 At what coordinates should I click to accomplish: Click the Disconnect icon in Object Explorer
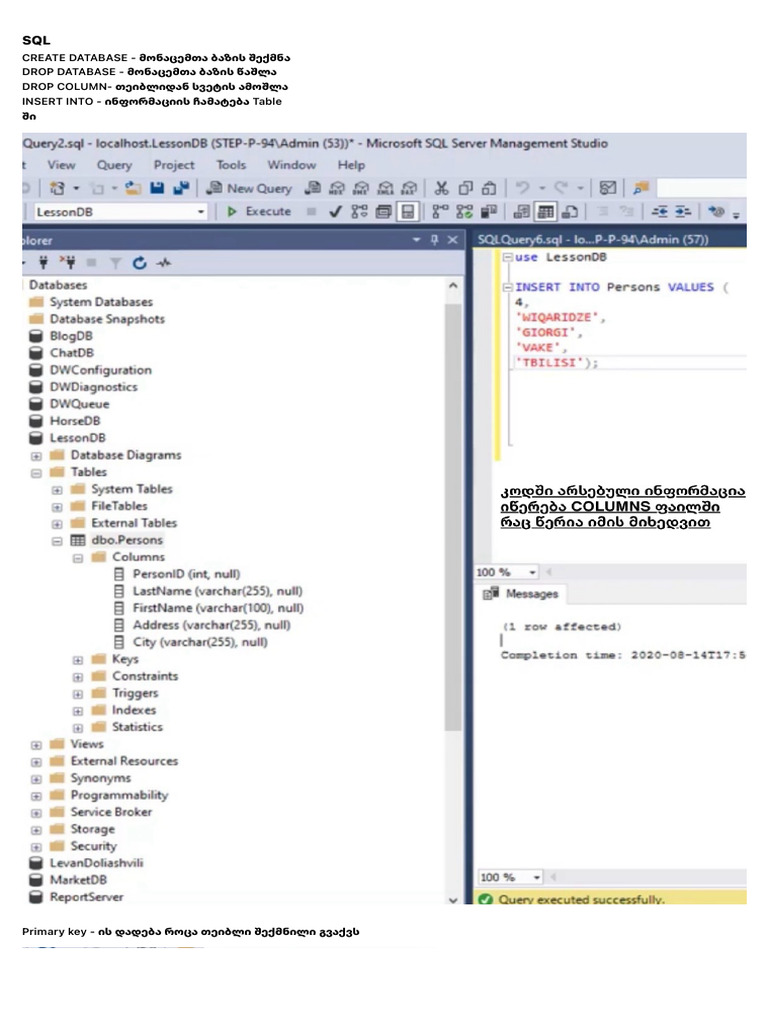68,263
